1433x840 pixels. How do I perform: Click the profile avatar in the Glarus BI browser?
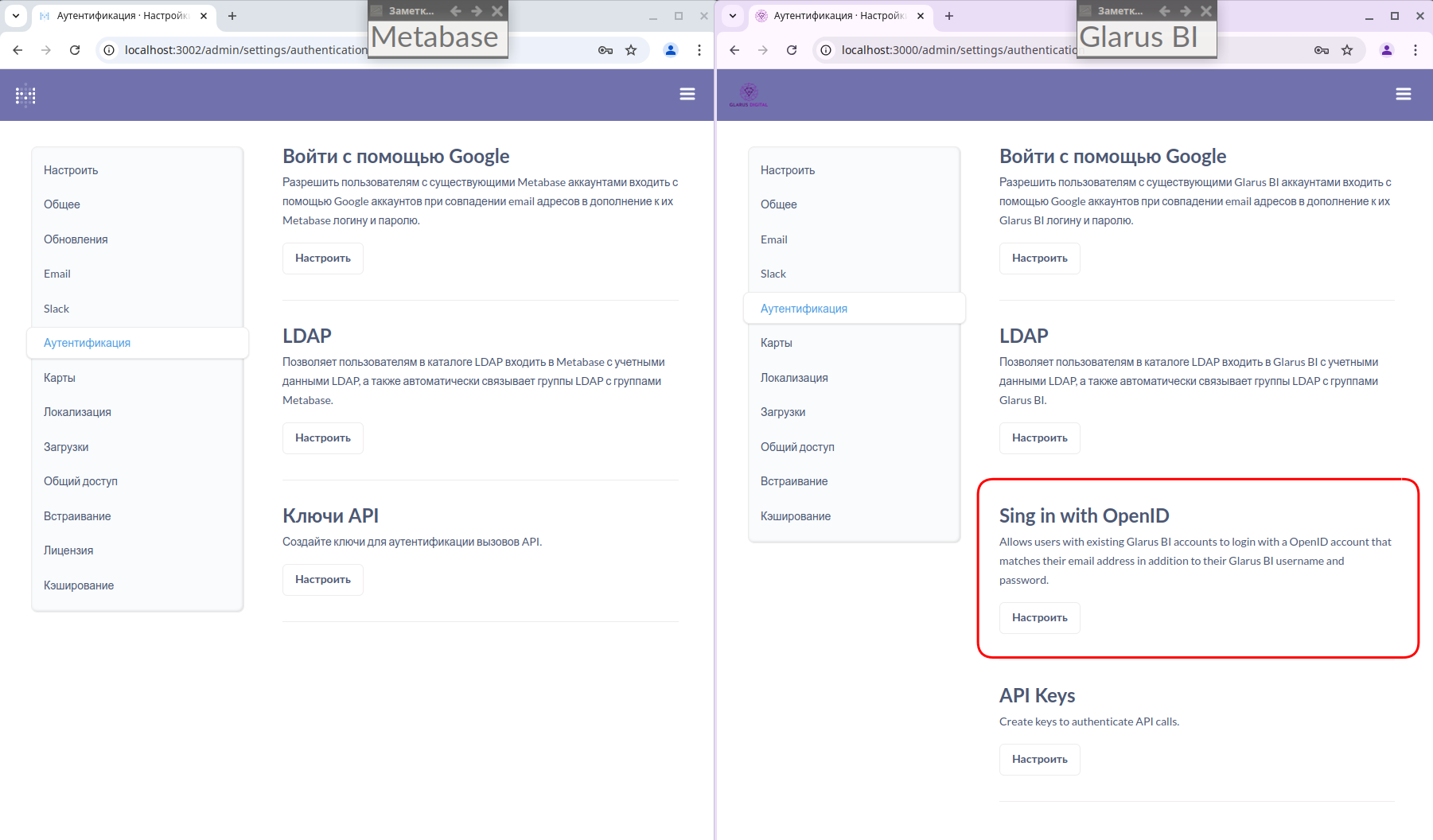(x=1387, y=49)
